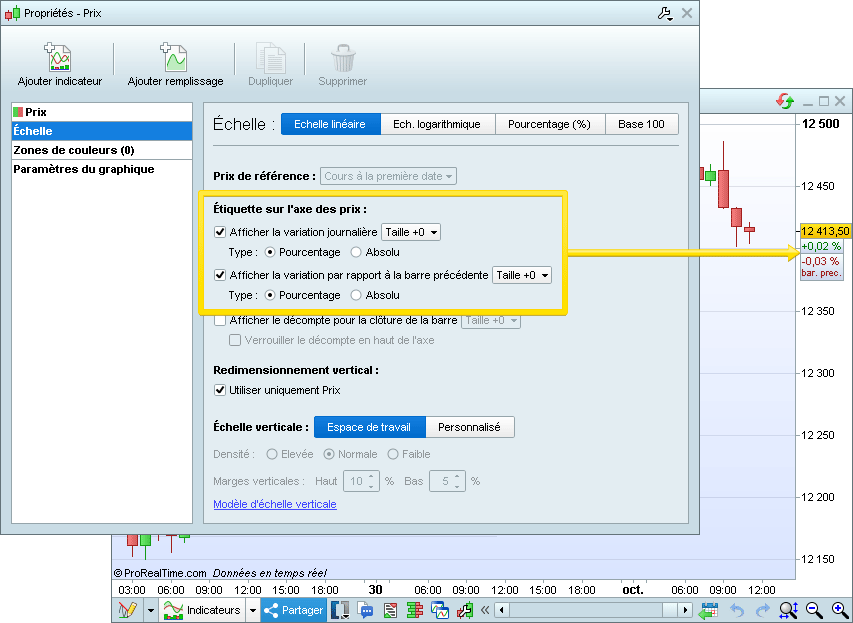This screenshot has height=623, width=853.
Task: Uncheck Afficher la variation journalière
Action: click(221, 232)
